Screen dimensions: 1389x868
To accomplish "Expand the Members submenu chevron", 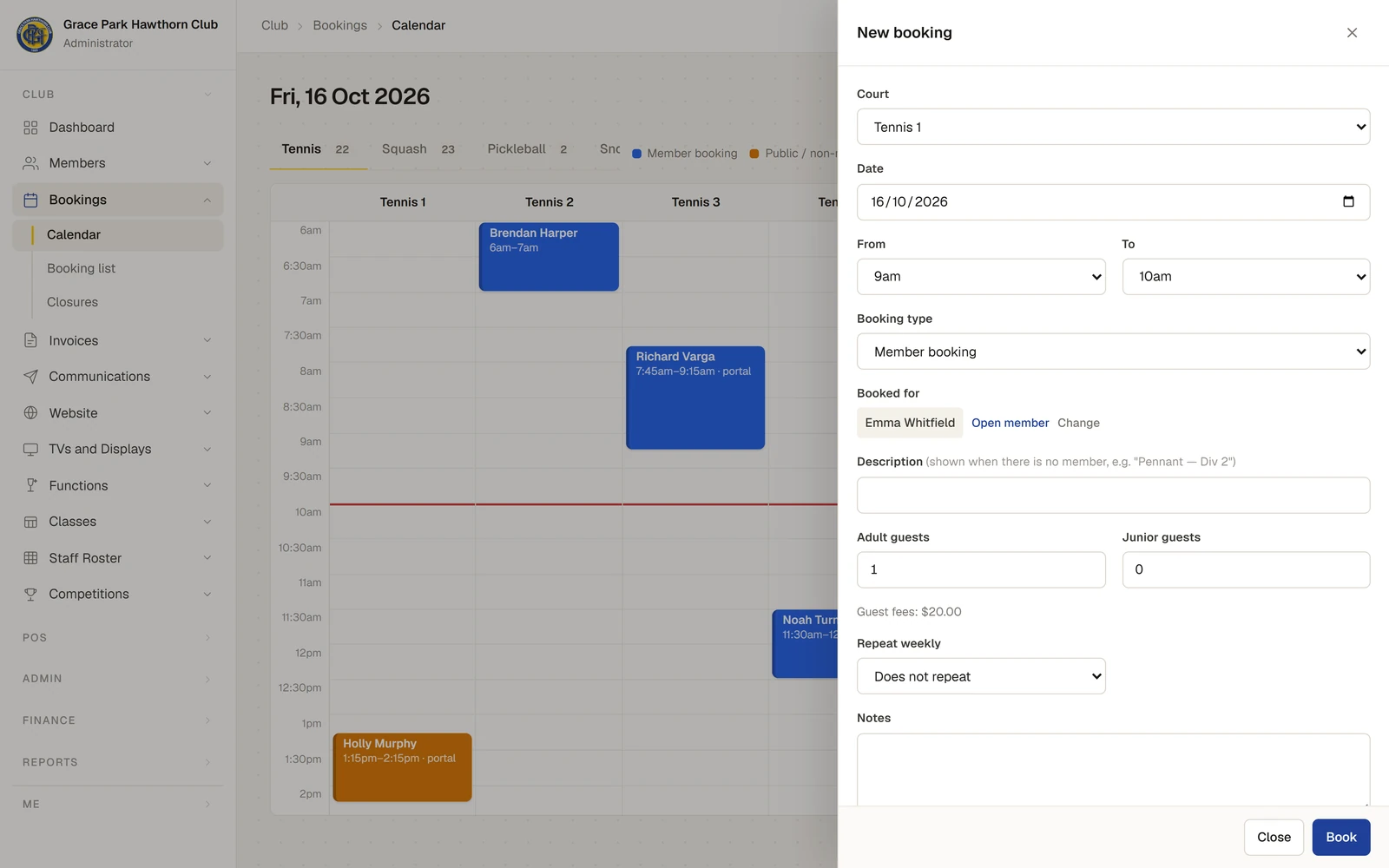I will pos(207,163).
